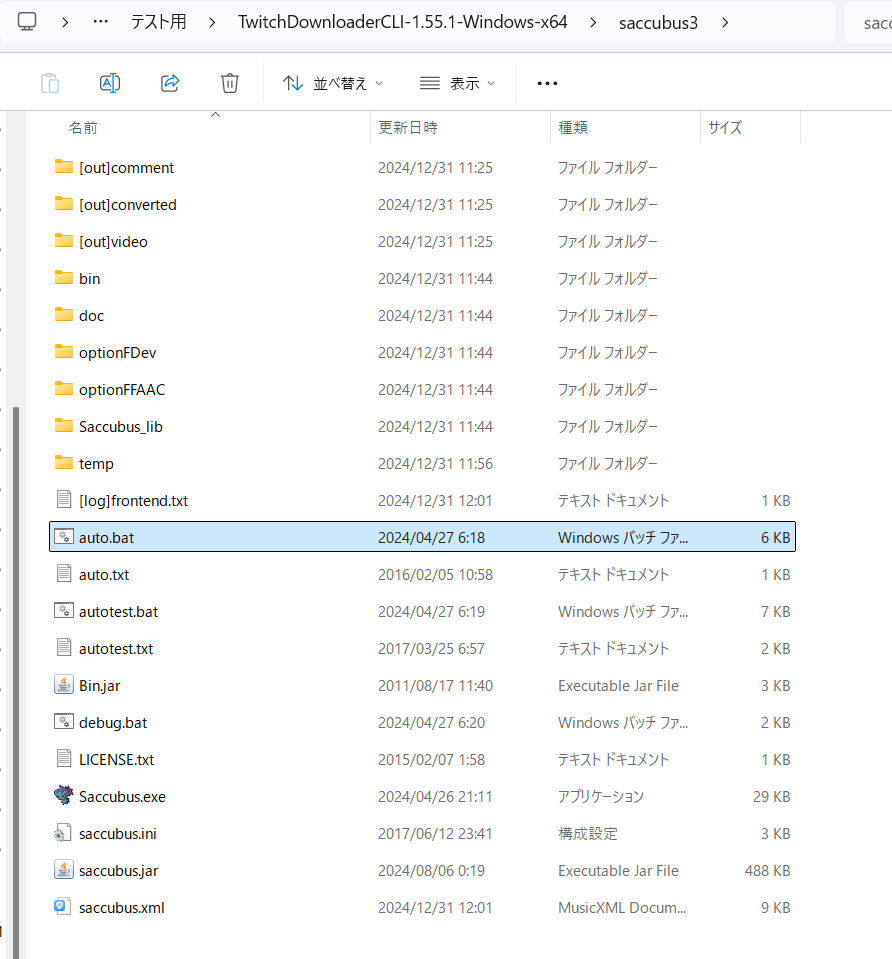Select the [out]video folder

pyautogui.click(x=113, y=242)
